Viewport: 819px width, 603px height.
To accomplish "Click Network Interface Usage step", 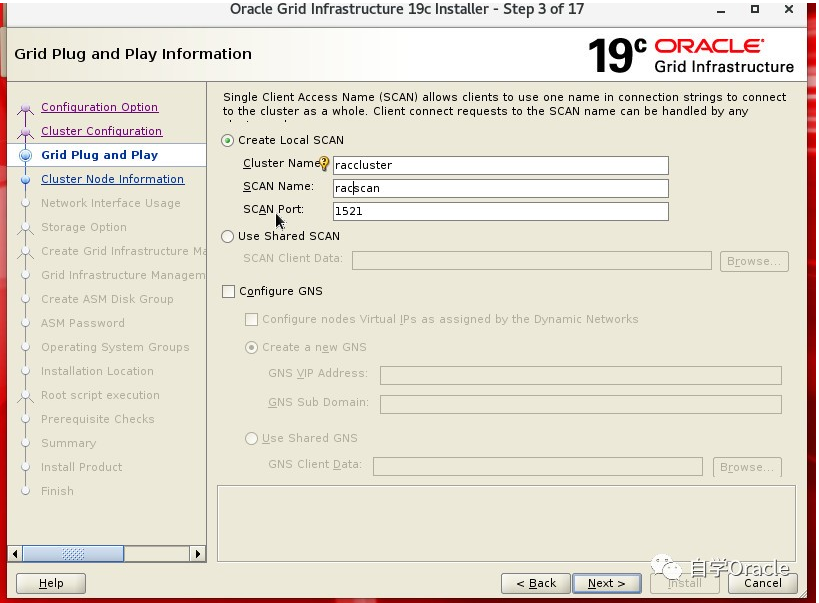I will 111,203.
